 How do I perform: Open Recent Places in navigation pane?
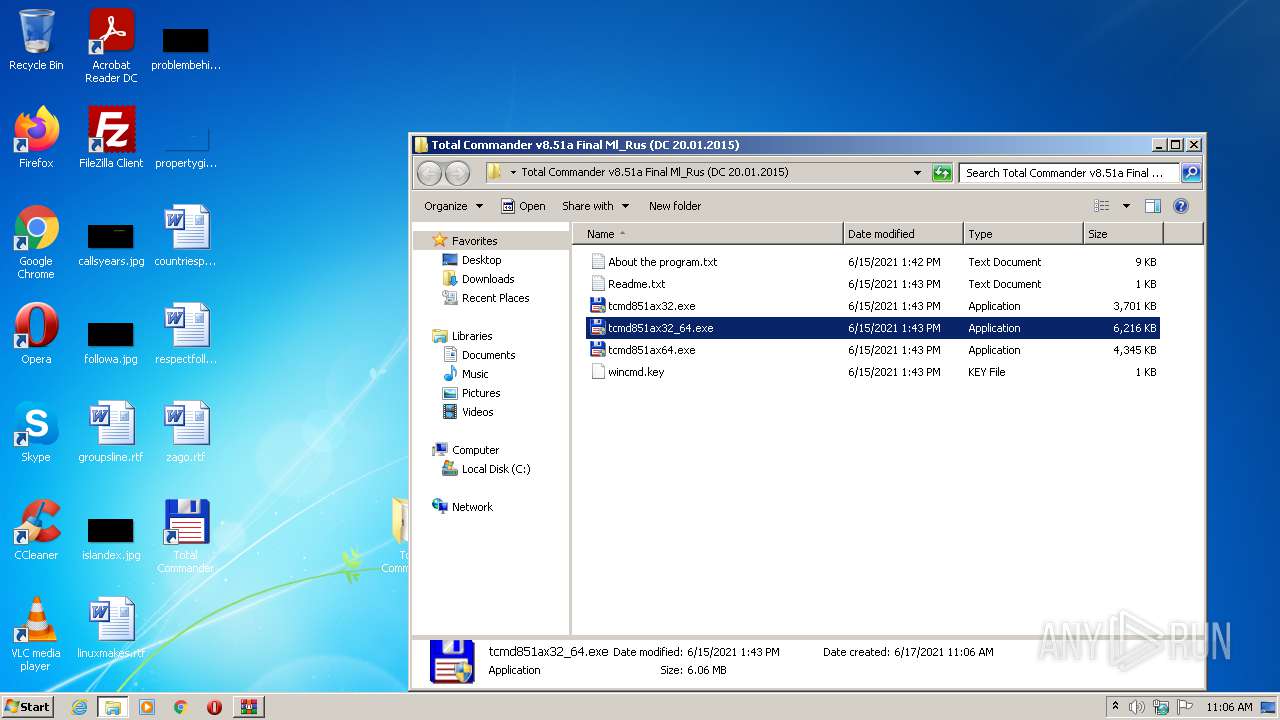tap(495, 298)
